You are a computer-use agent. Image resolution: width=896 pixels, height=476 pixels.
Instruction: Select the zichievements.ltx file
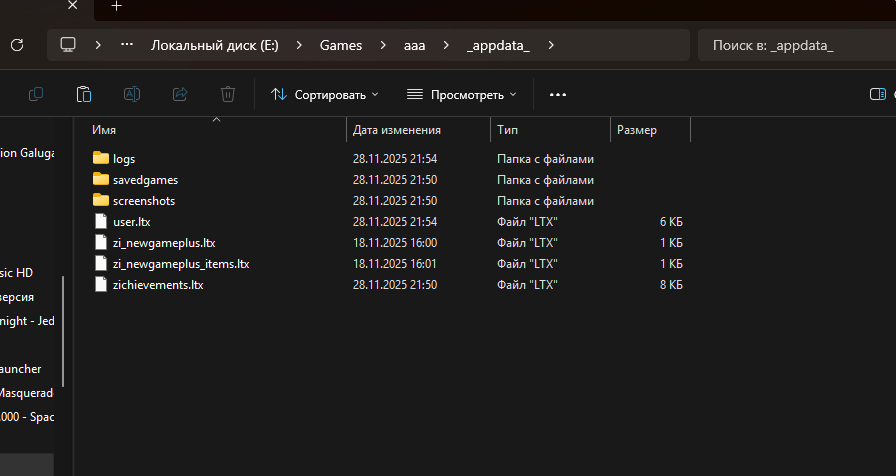(x=158, y=285)
